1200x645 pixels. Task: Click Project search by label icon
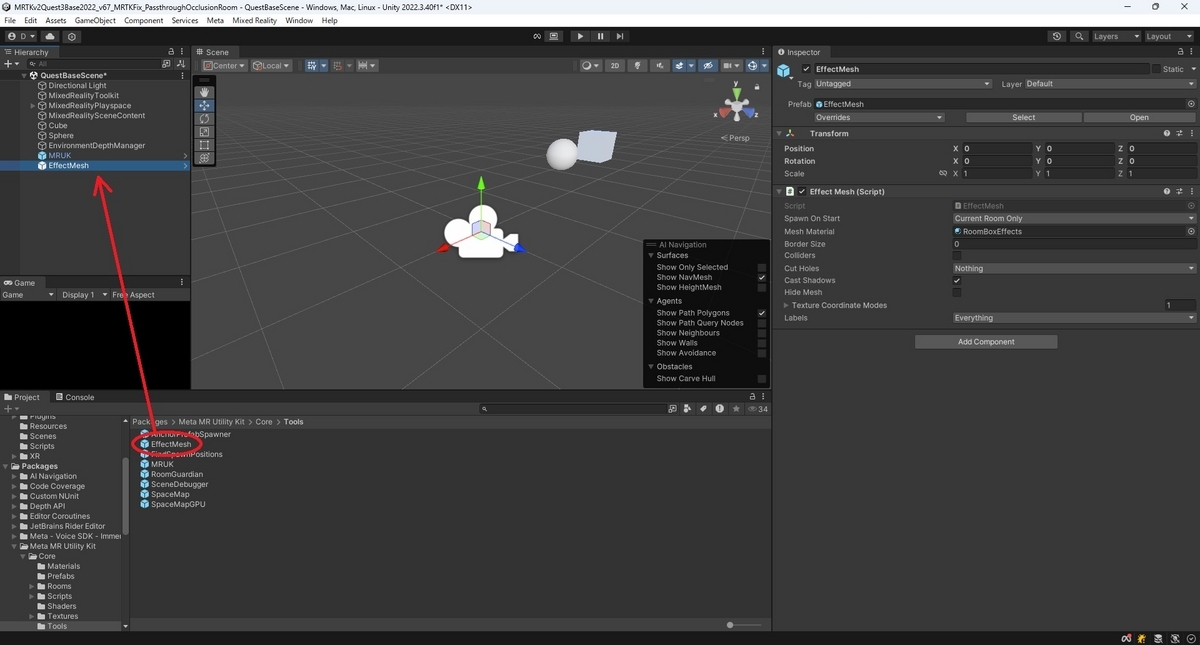click(x=704, y=409)
